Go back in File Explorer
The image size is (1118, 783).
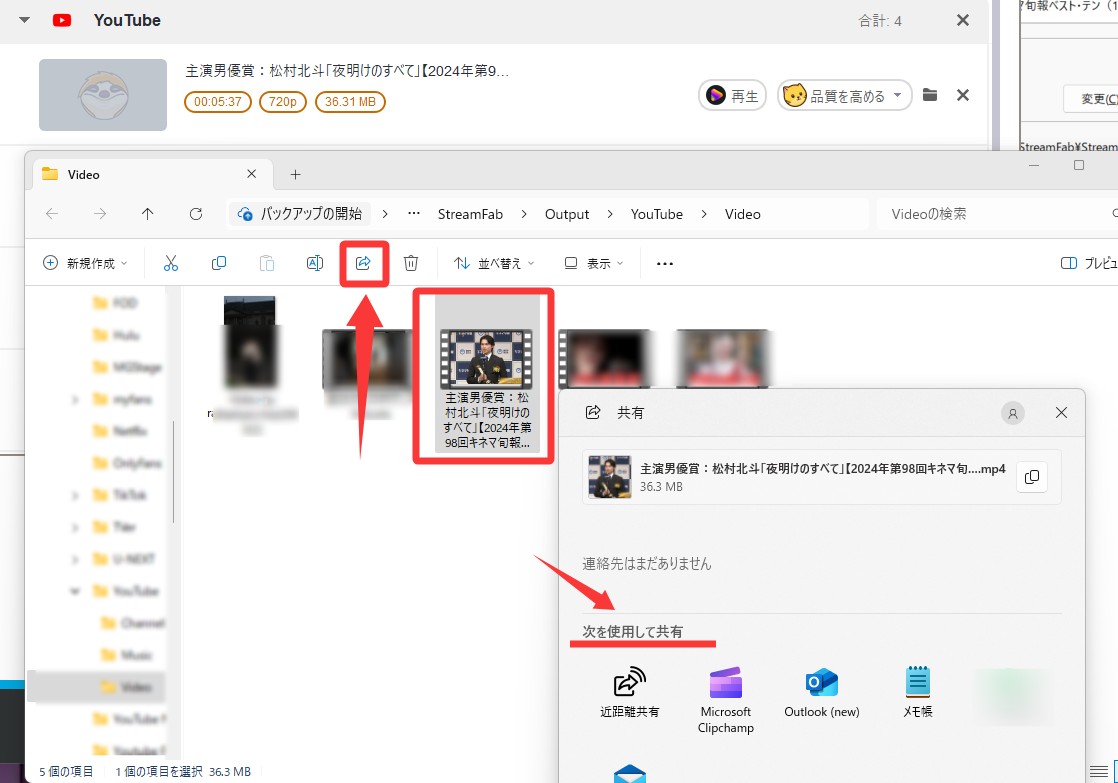tap(52, 214)
